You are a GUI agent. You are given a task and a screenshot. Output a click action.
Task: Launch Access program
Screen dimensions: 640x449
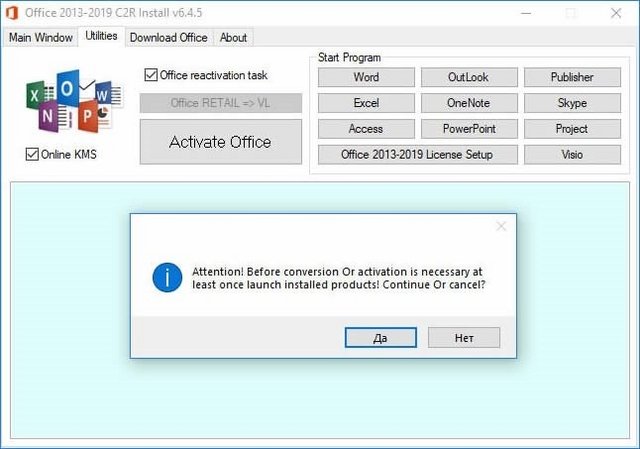(x=366, y=129)
